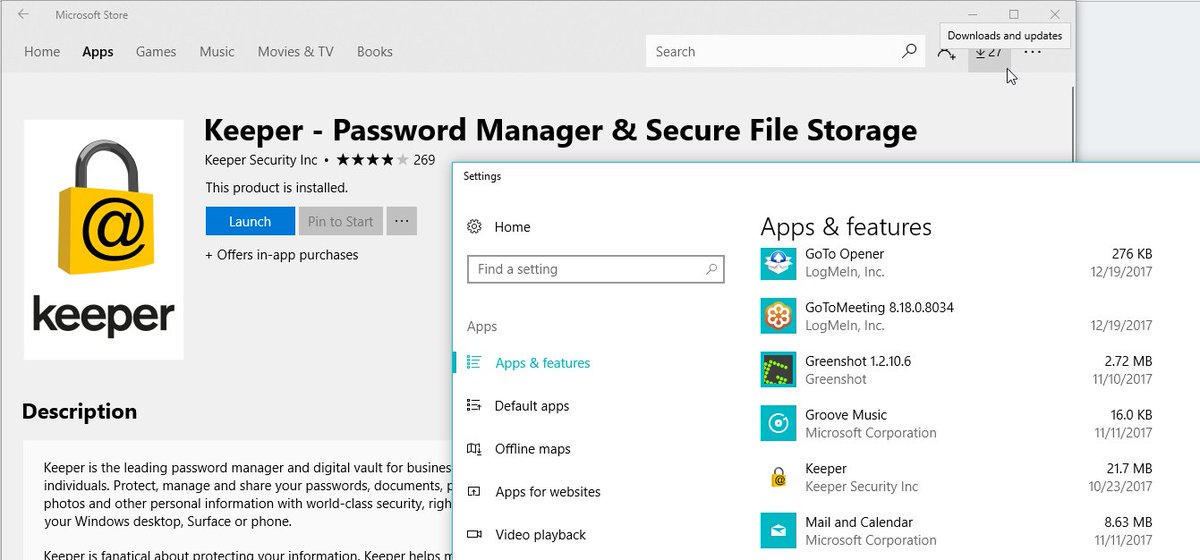The image size is (1200, 560).
Task: Click the Pin to Start button
Action: (x=340, y=222)
